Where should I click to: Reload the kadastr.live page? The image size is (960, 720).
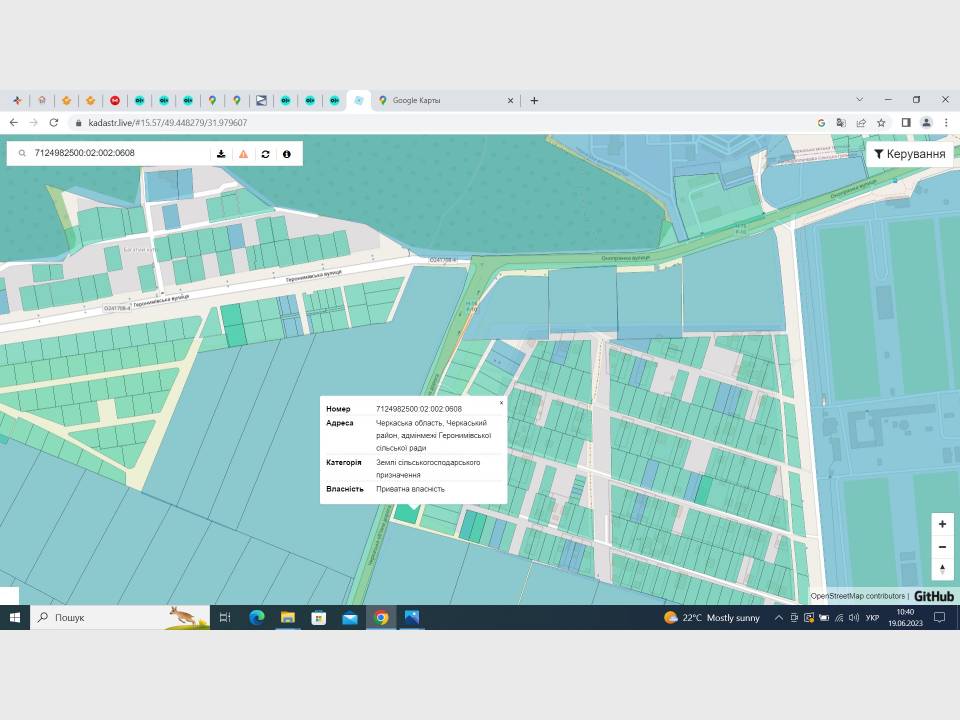click(54, 122)
